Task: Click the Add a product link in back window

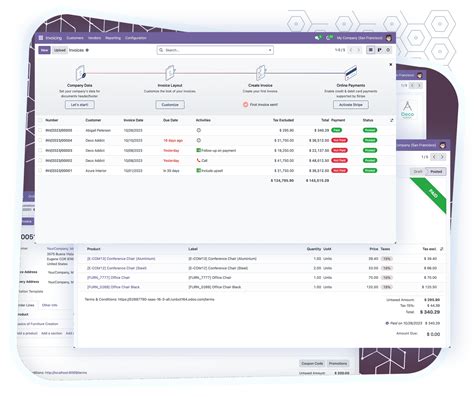Action: (27, 333)
